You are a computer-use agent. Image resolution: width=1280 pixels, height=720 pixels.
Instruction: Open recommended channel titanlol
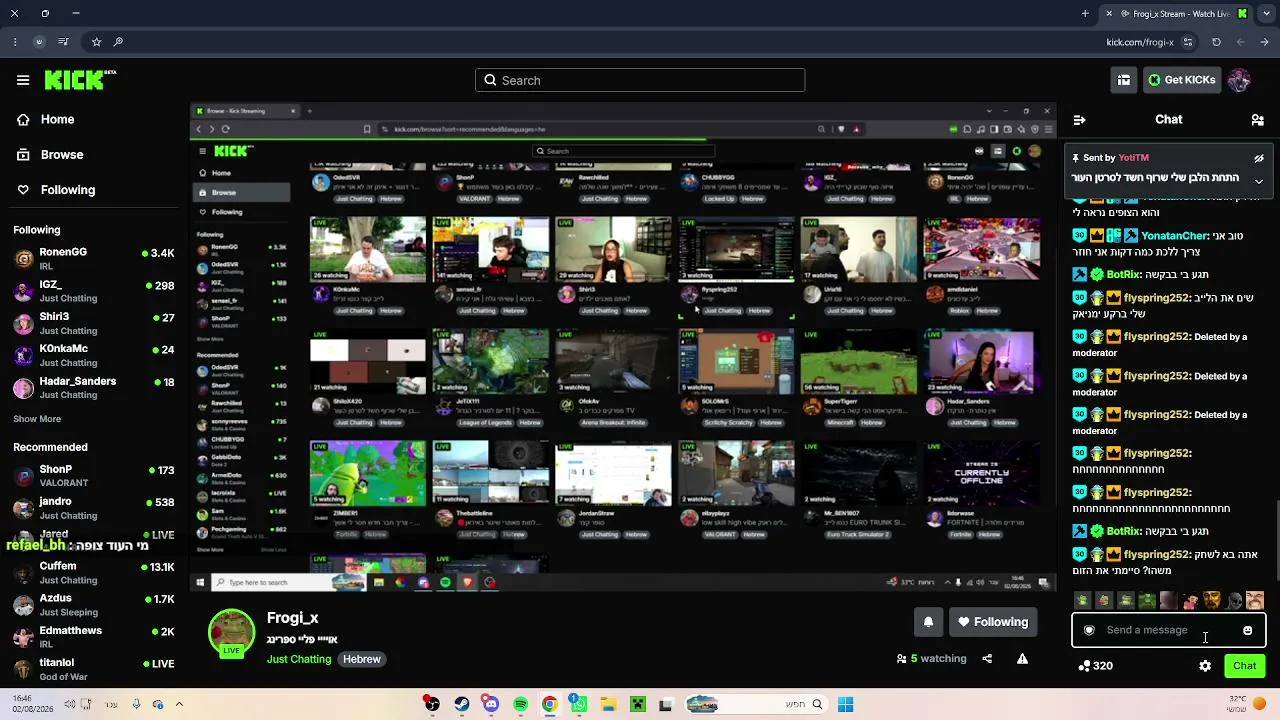95,669
